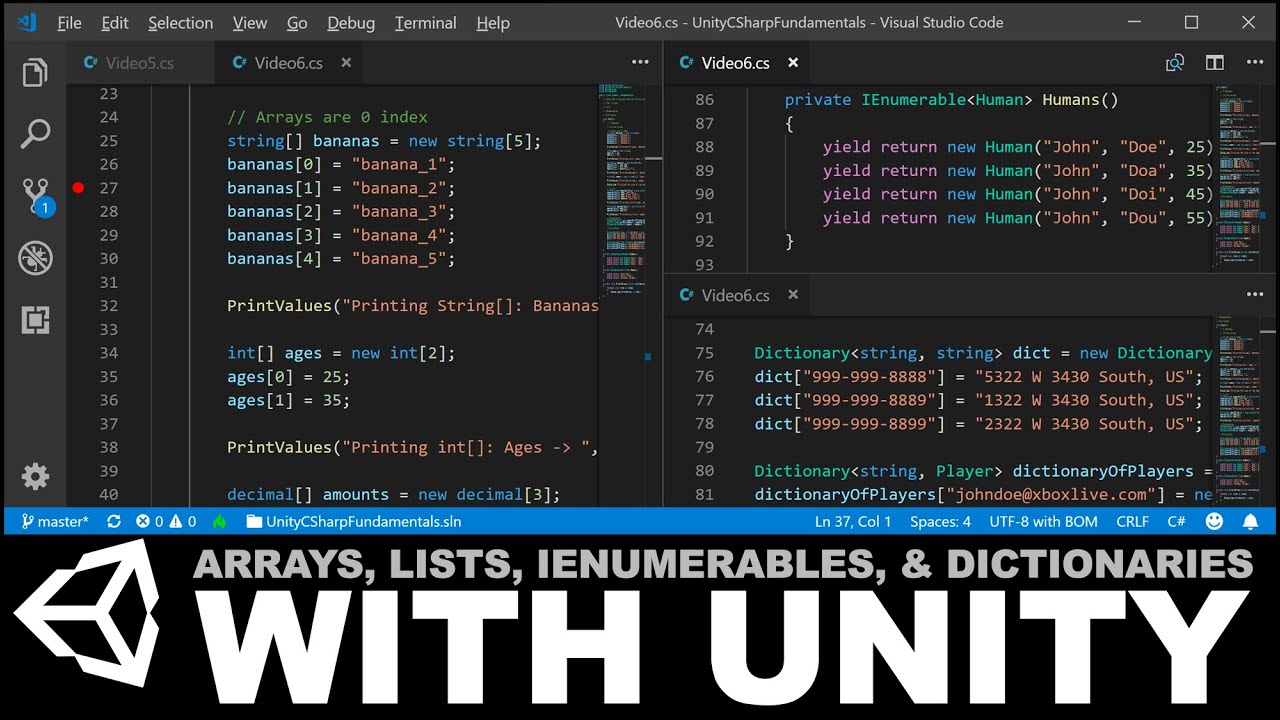Click the VS Code logo icon
Image resolution: width=1280 pixels, height=720 pixels.
coord(27,22)
